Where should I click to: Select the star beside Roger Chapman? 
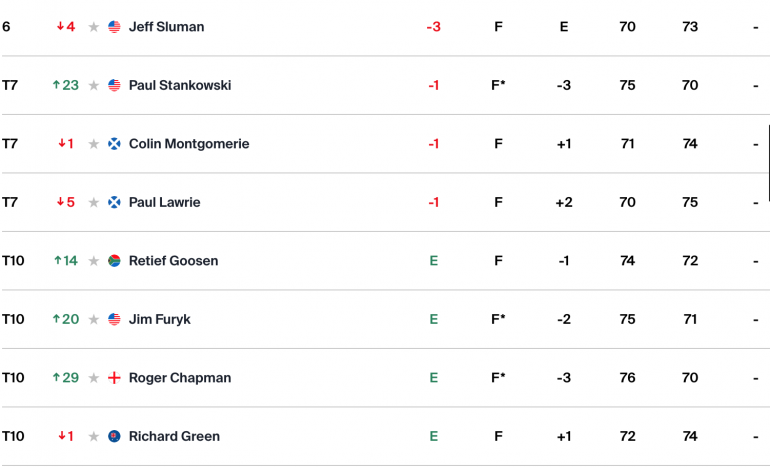93,378
